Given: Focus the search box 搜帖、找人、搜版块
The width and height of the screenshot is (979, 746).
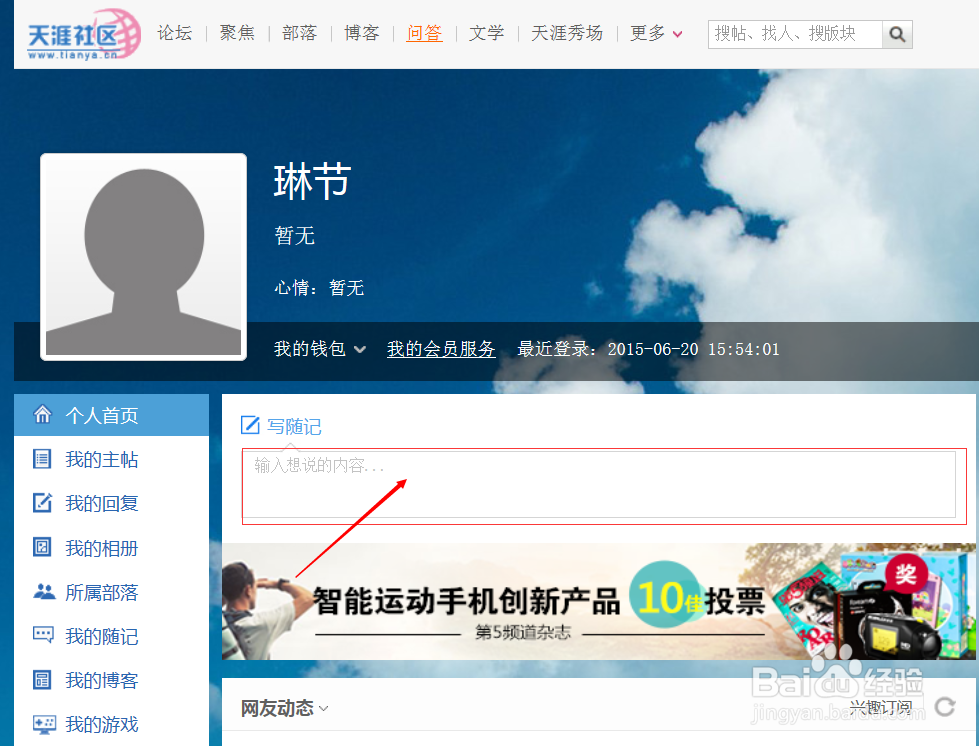Looking at the screenshot, I should 795,34.
